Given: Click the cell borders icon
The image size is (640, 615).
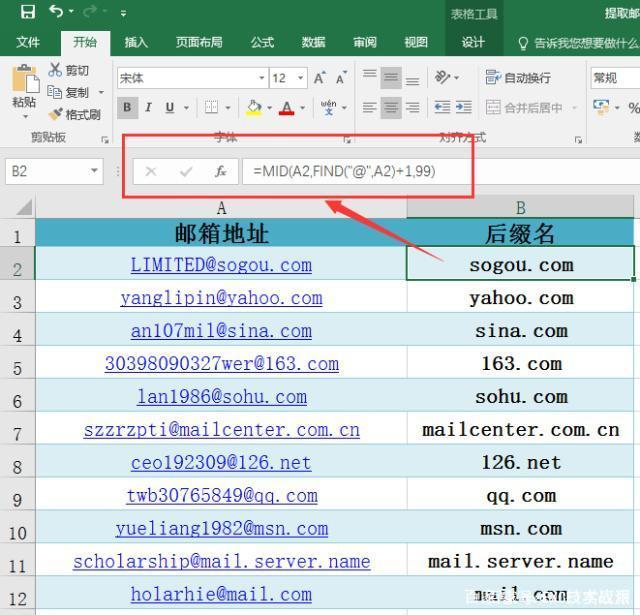Looking at the screenshot, I should pyautogui.click(x=211, y=107).
